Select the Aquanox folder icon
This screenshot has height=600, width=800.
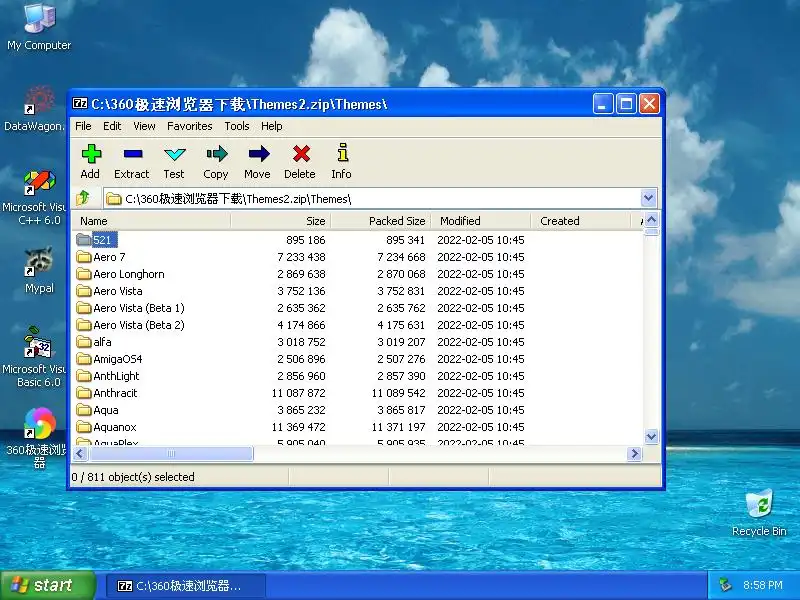point(84,427)
